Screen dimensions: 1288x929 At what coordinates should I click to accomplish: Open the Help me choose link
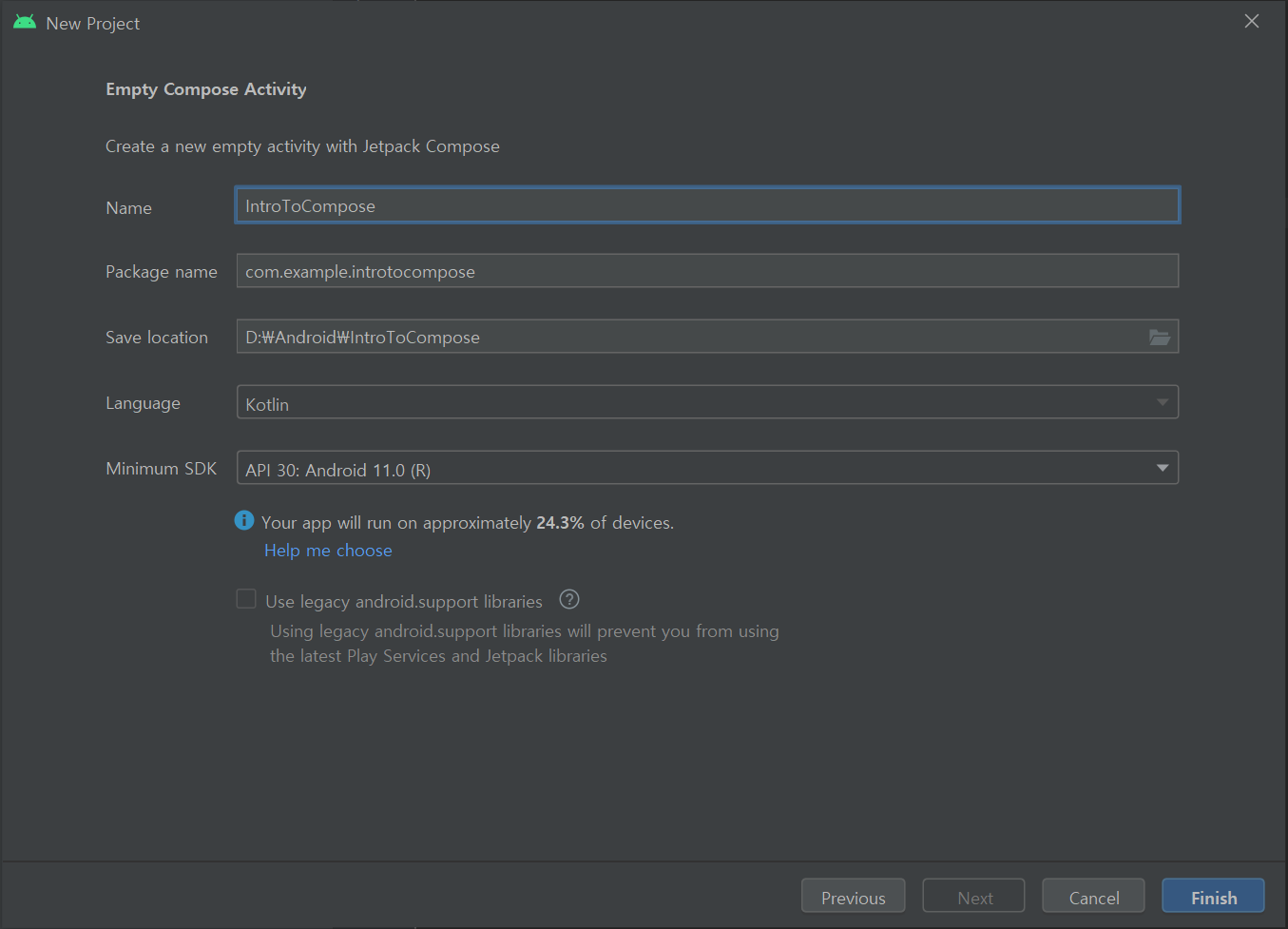328,551
